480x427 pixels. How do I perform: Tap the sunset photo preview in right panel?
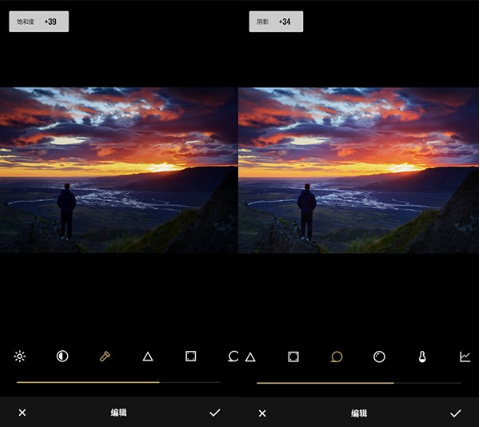click(x=359, y=170)
